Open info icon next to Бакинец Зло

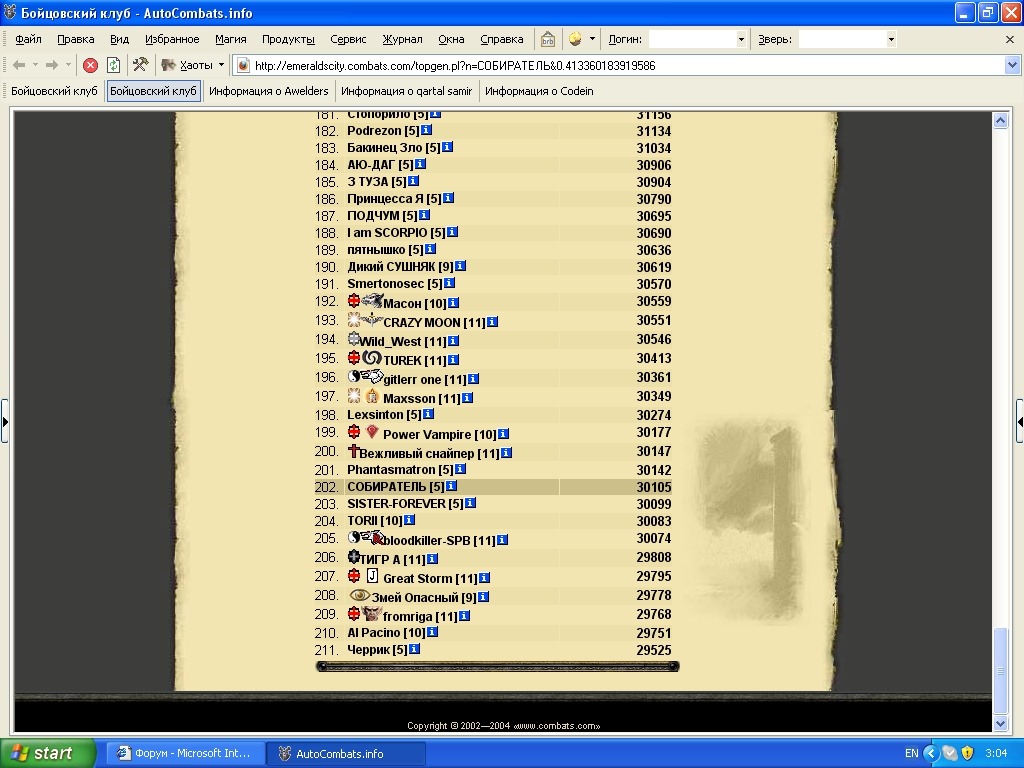click(x=447, y=147)
